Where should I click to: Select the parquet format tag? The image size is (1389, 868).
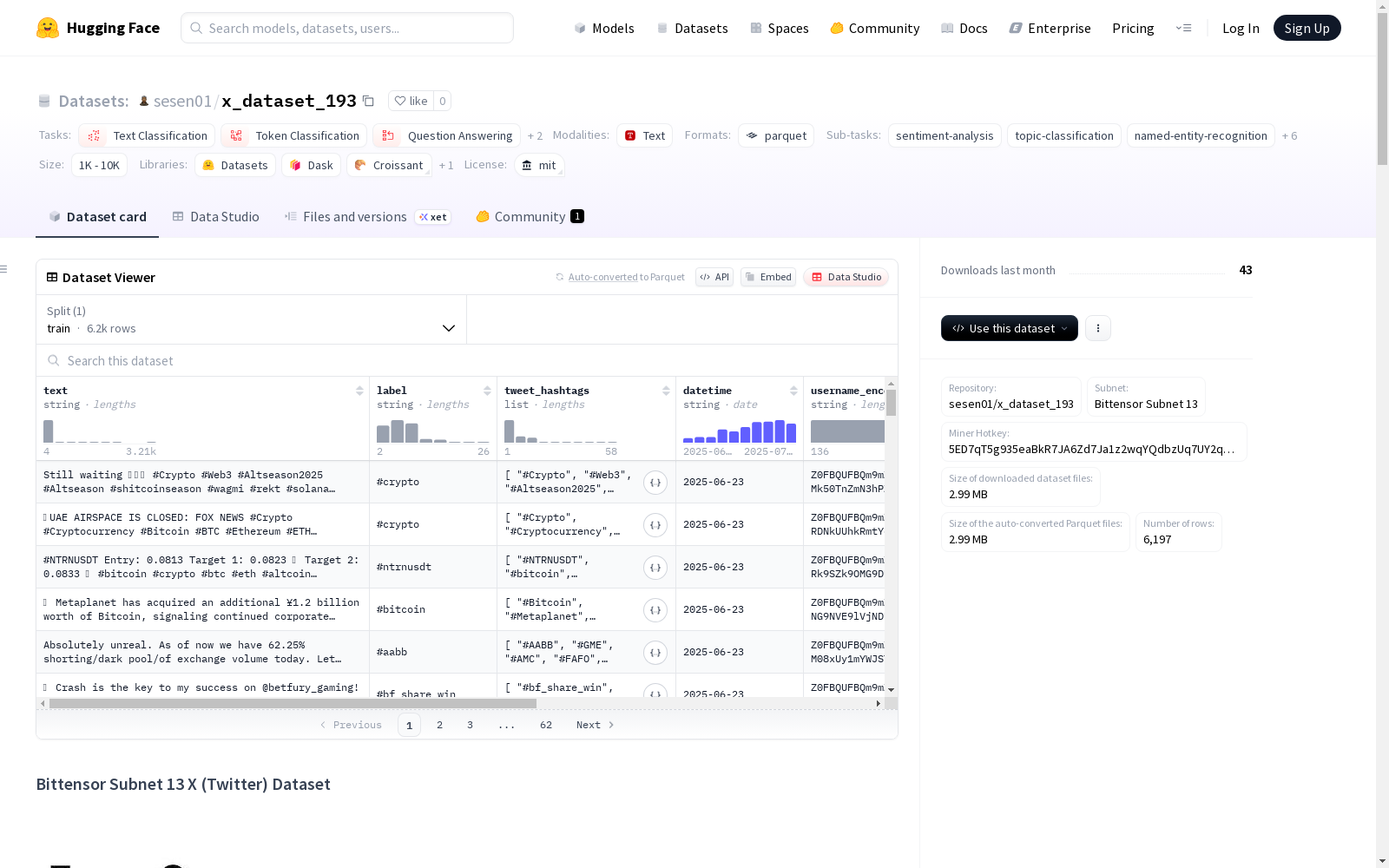point(776,135)
